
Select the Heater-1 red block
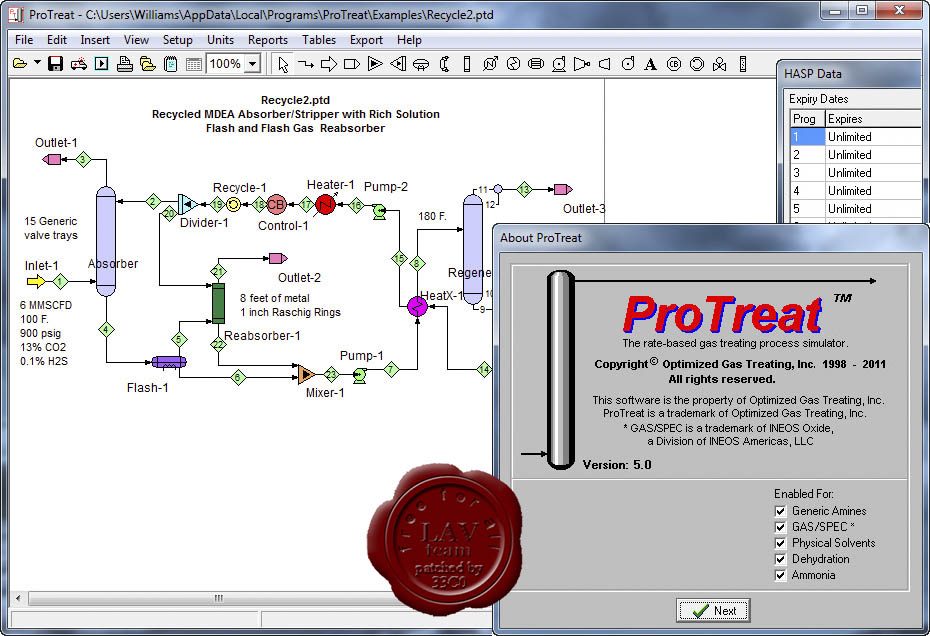pyautogui.click(x=325, y=205)
